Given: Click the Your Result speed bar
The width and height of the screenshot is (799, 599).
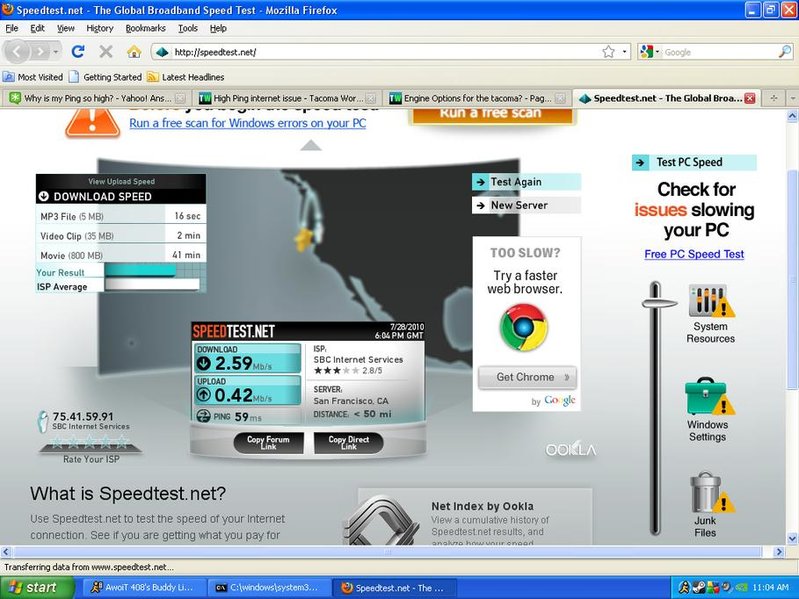Looking at the screenshot, I should tap(140, 270).
